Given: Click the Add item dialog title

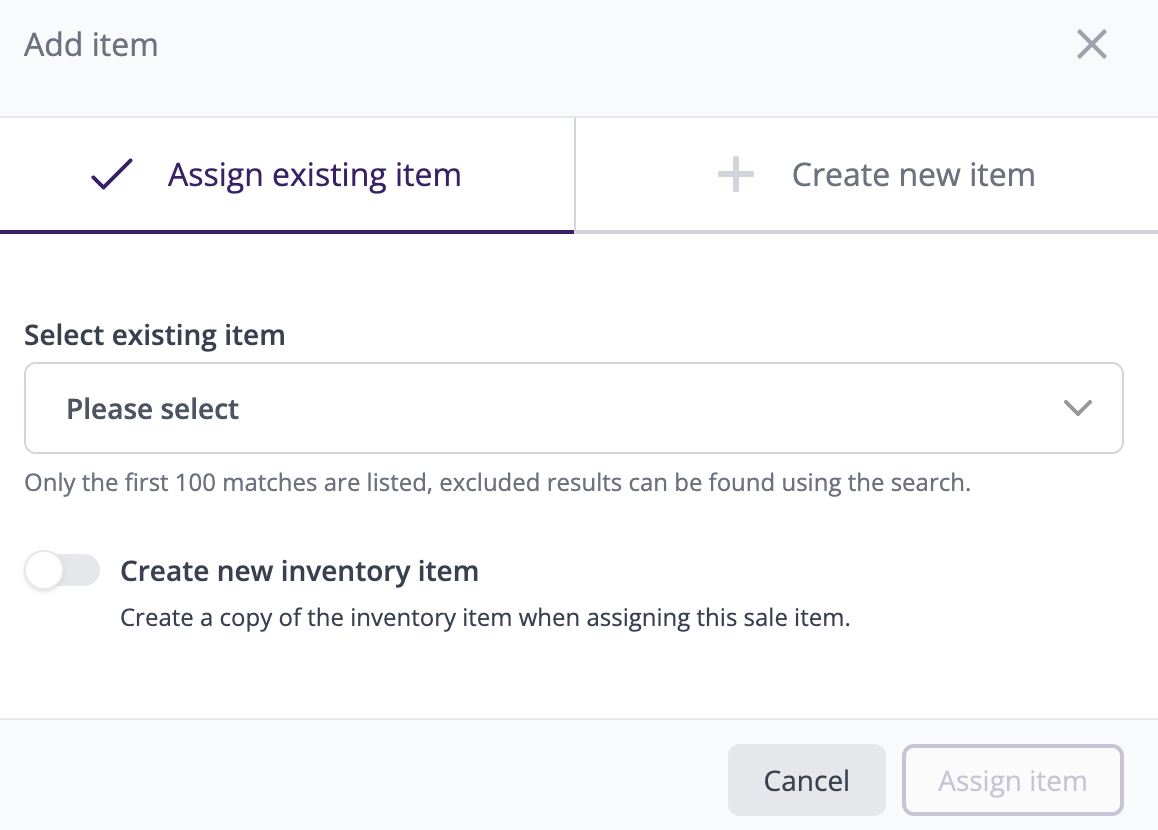Looking at the screenshot, I should click(91, 45).
